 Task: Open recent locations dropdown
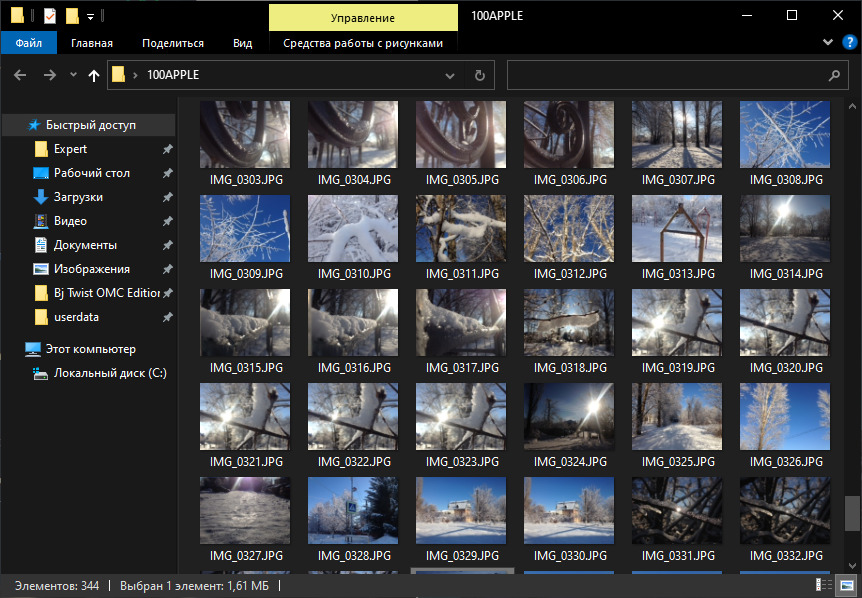pyautogui.click(x=73, y=75)
